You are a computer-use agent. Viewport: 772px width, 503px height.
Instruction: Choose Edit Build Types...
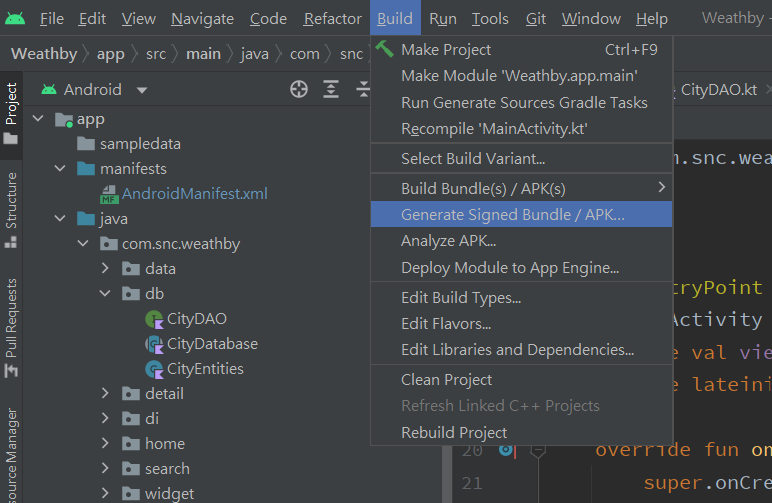[x=521, y=297]
